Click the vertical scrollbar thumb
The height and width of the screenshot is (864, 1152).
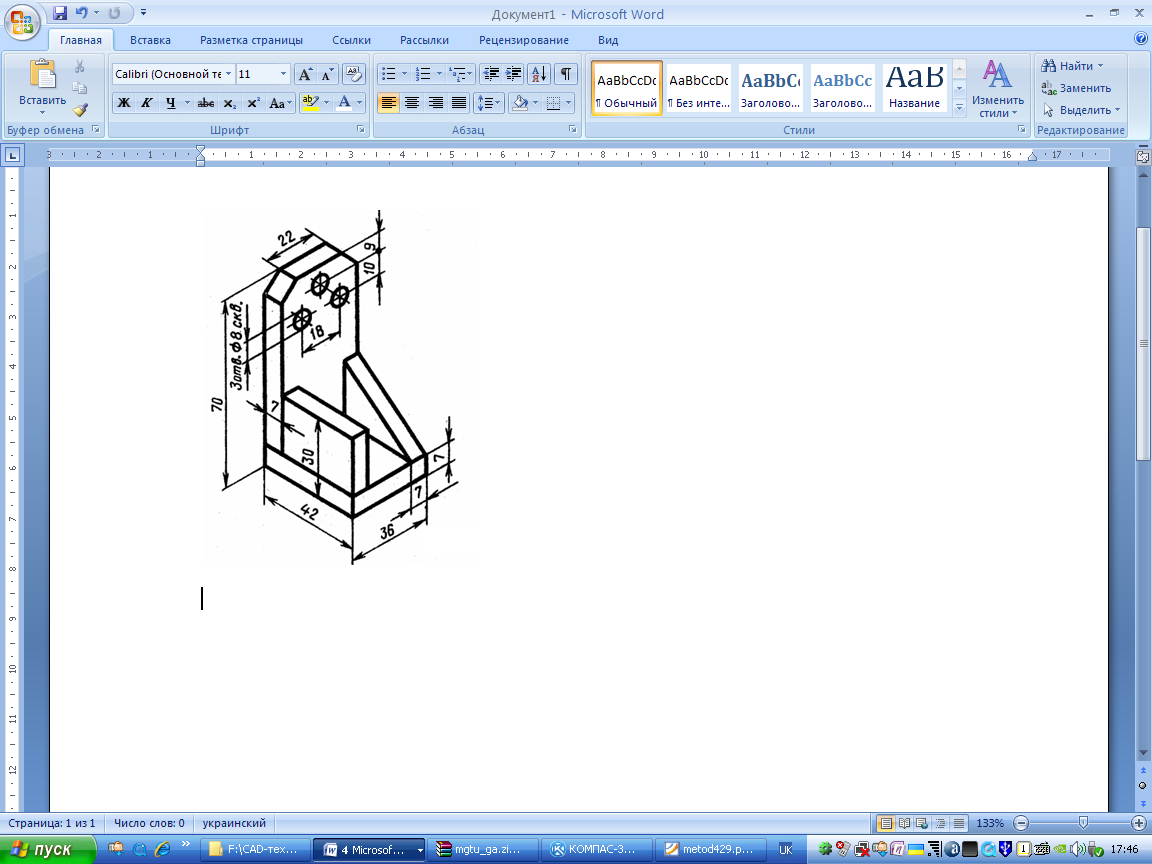tap(1143, 344)
